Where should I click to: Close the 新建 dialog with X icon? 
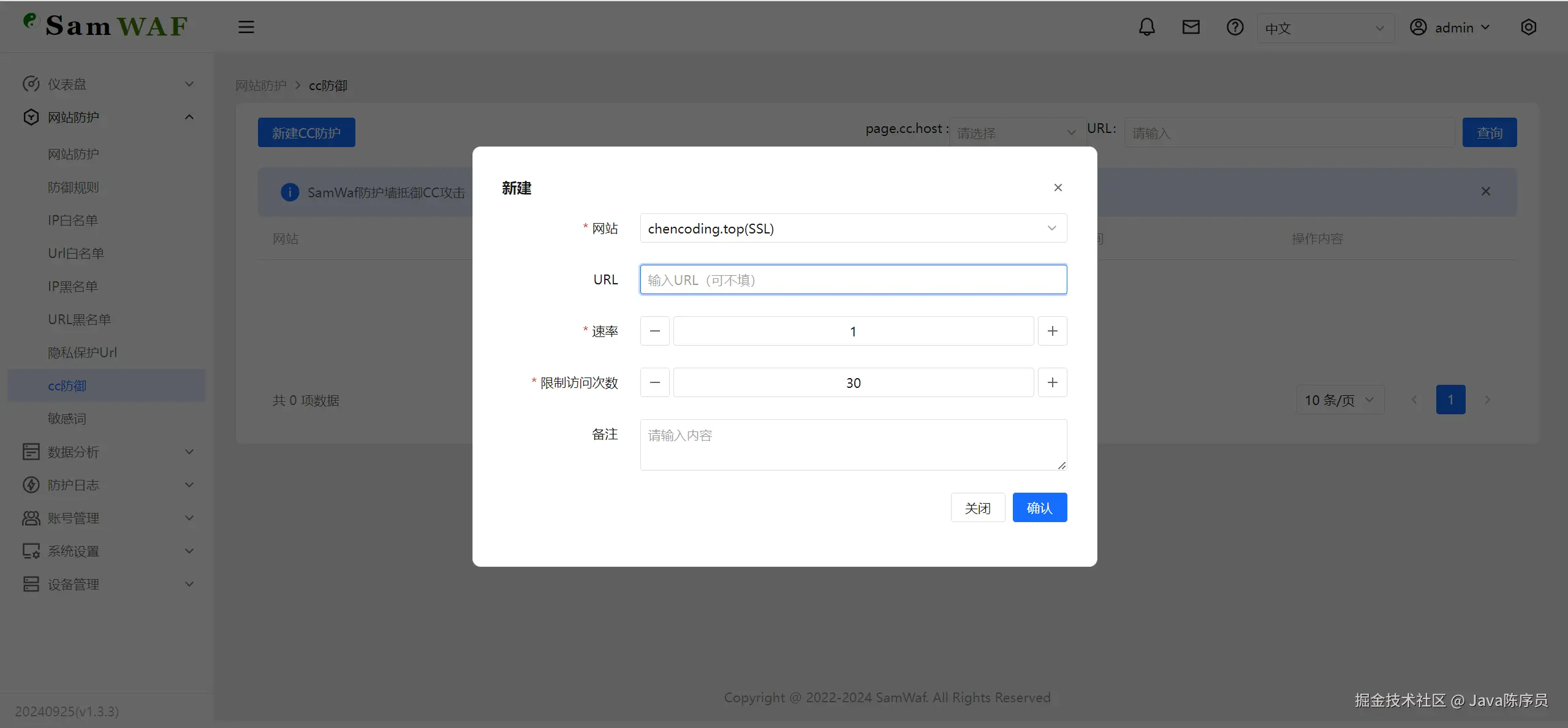[x=1058, y=188]
